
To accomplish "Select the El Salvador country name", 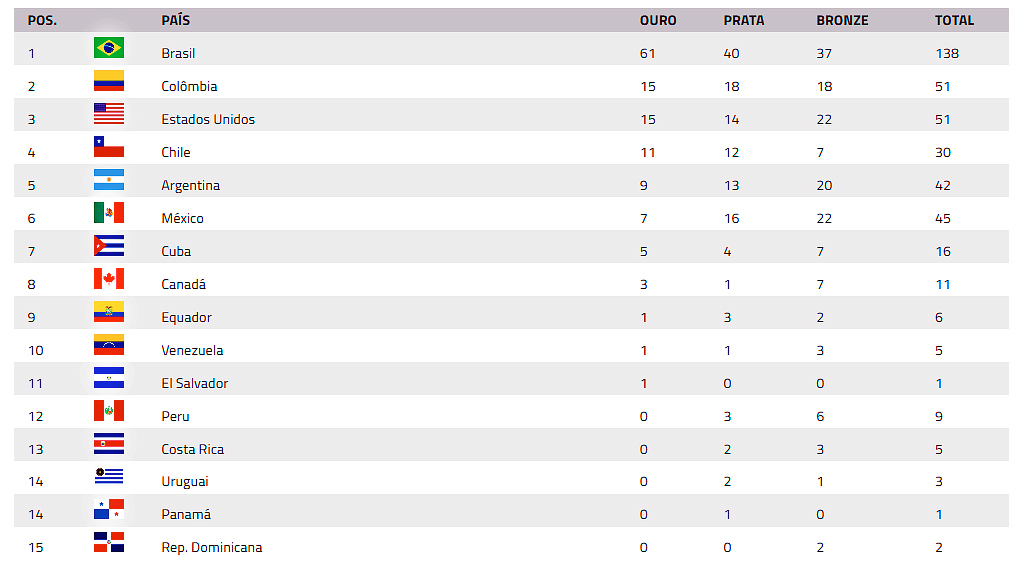I will pos(194,383).
